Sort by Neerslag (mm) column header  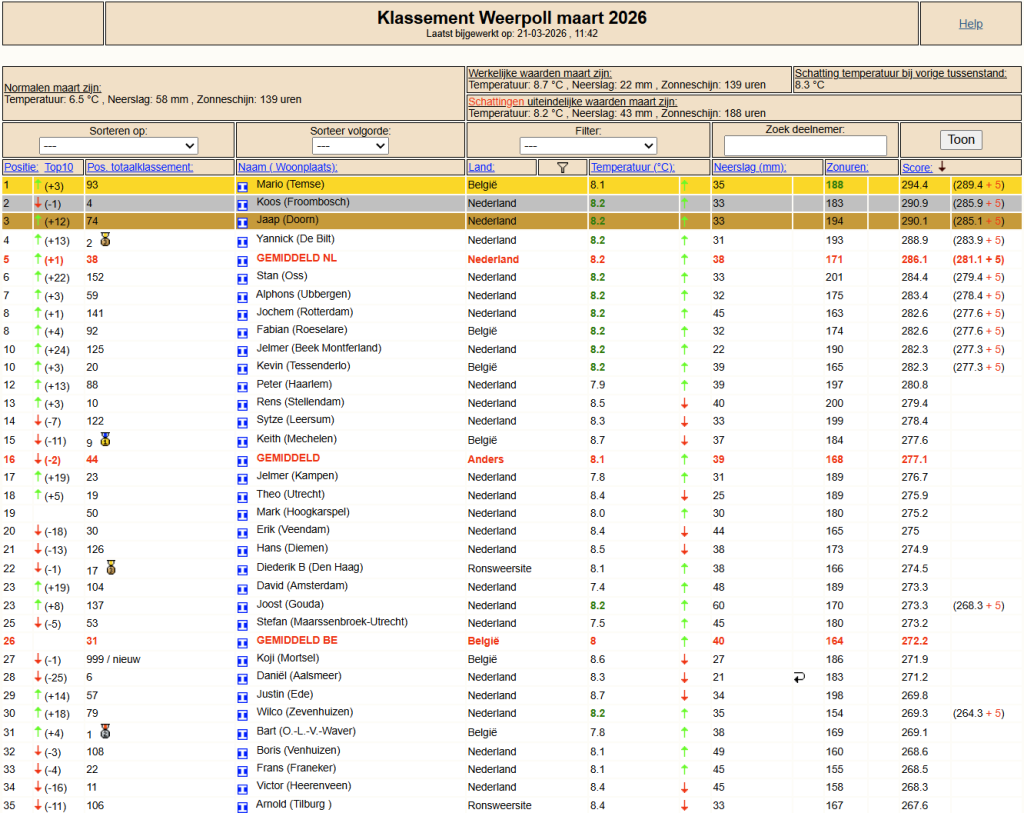(x=751, y=167)
